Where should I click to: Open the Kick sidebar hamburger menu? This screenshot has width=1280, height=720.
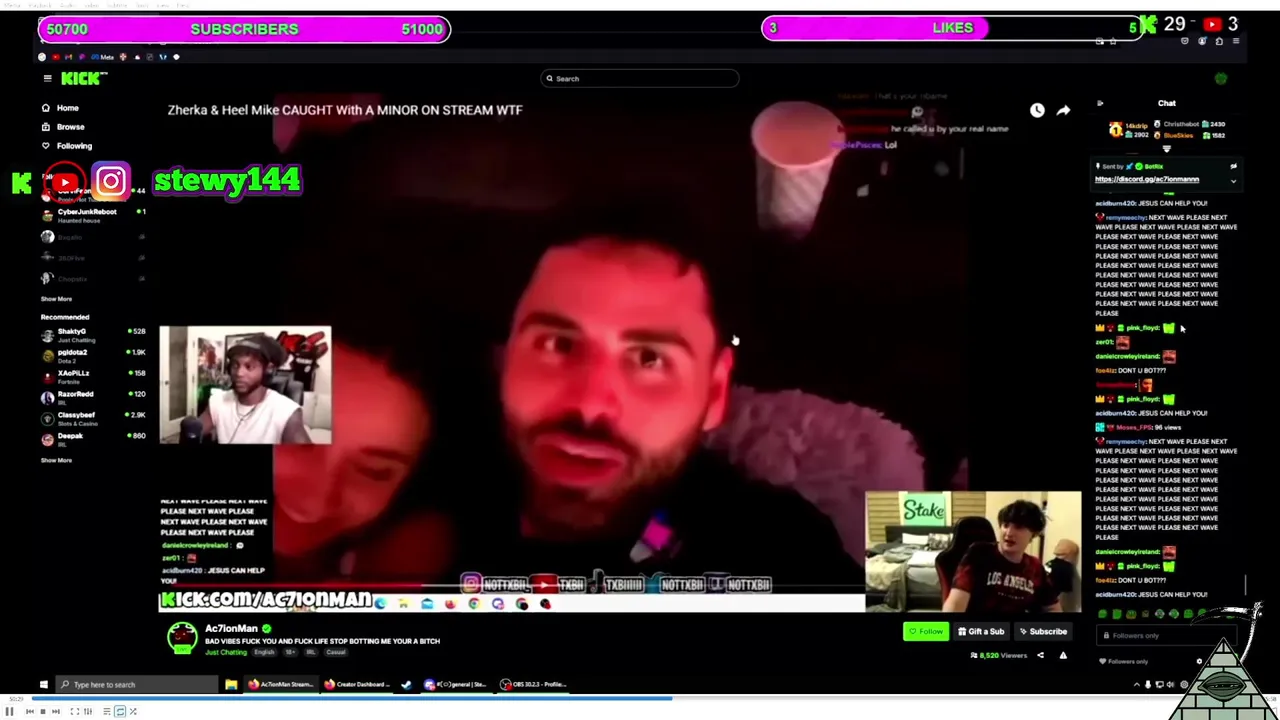click(47, 78)
